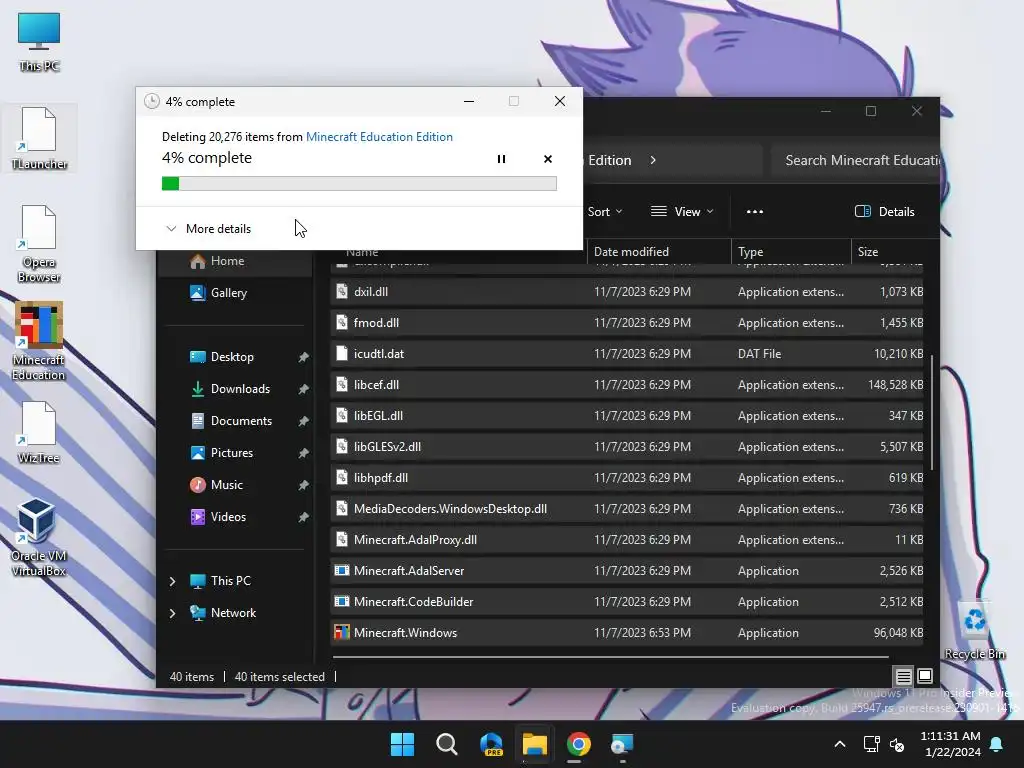1024x768 pixels.
Task: Select TLauncher desktop shortcut
Action: click(39, 138)
